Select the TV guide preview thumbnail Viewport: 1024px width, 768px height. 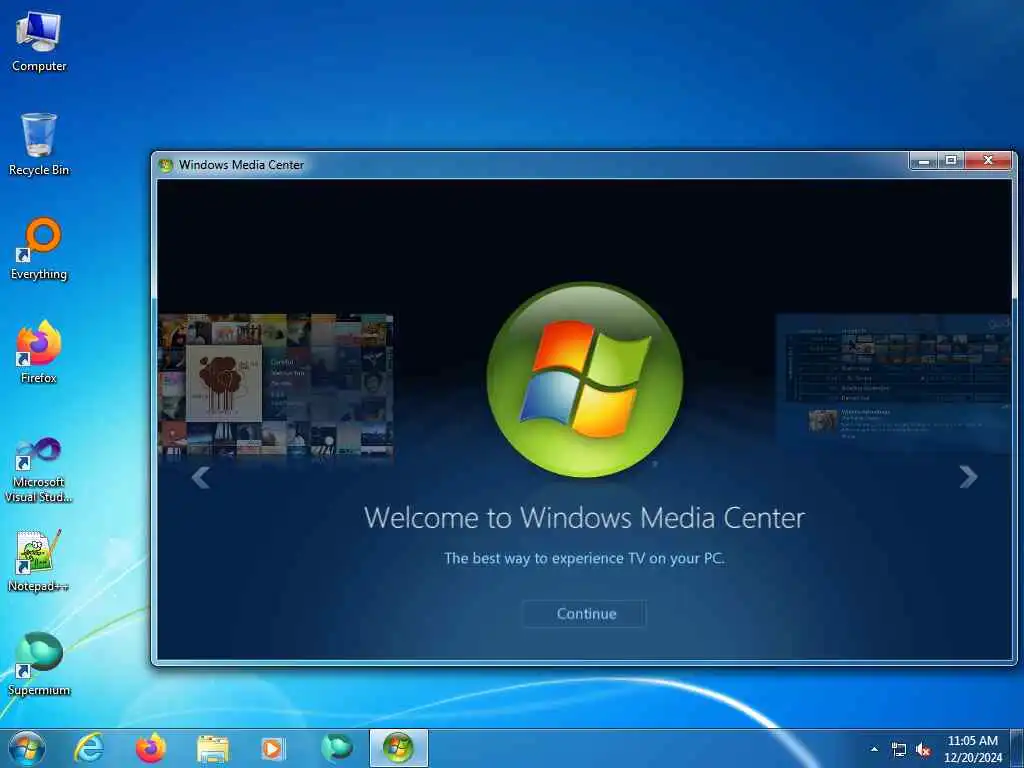[x=893, y=383]
